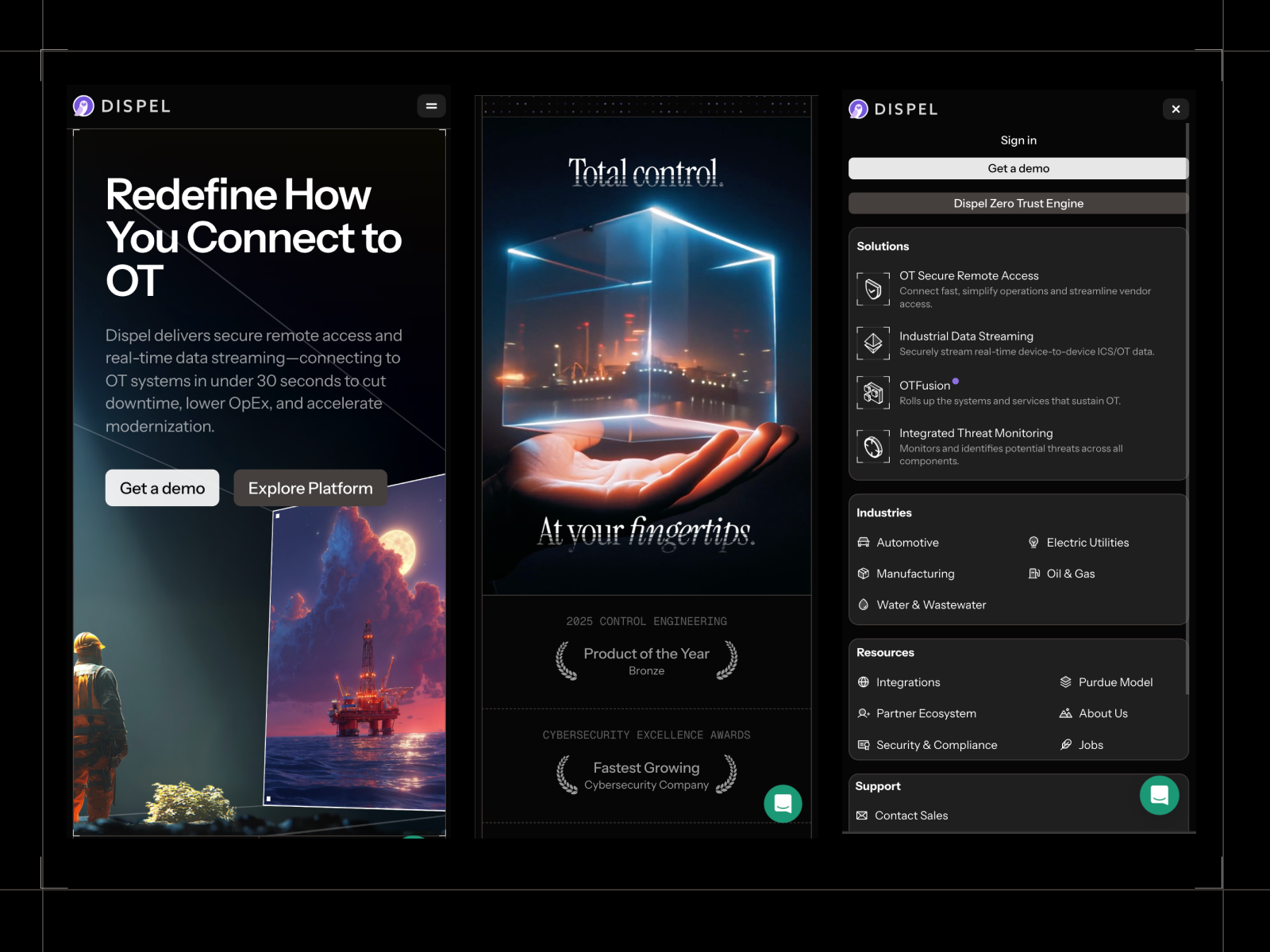This screenshot has height=952, width=1270.
Task: Click Get a demo in the menu panel
Action: (1018, 168)
